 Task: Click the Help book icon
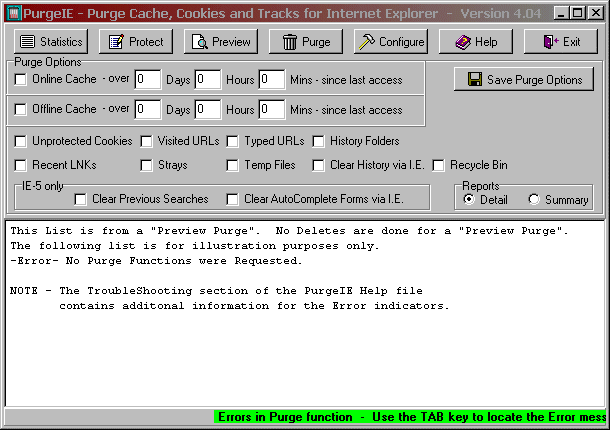463,42
